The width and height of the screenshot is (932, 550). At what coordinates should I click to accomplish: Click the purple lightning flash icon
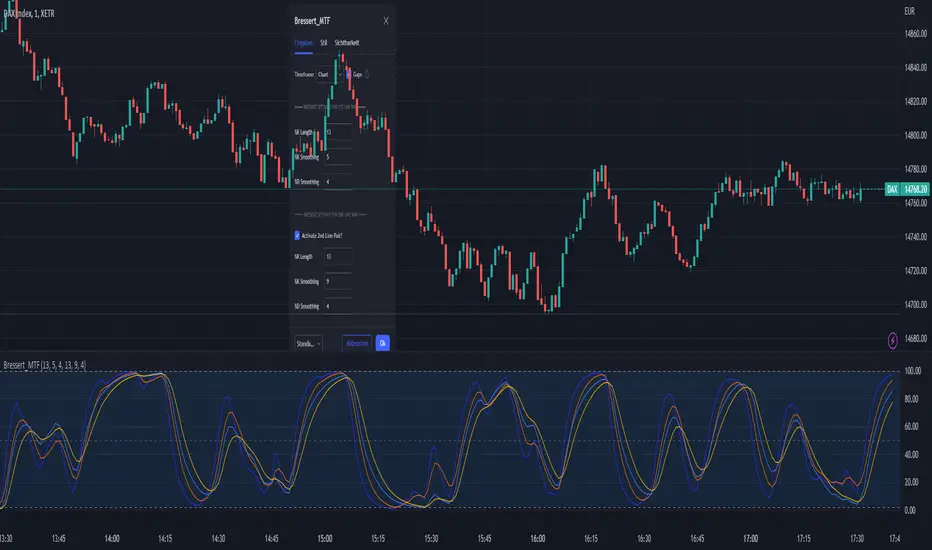point(892,340)
